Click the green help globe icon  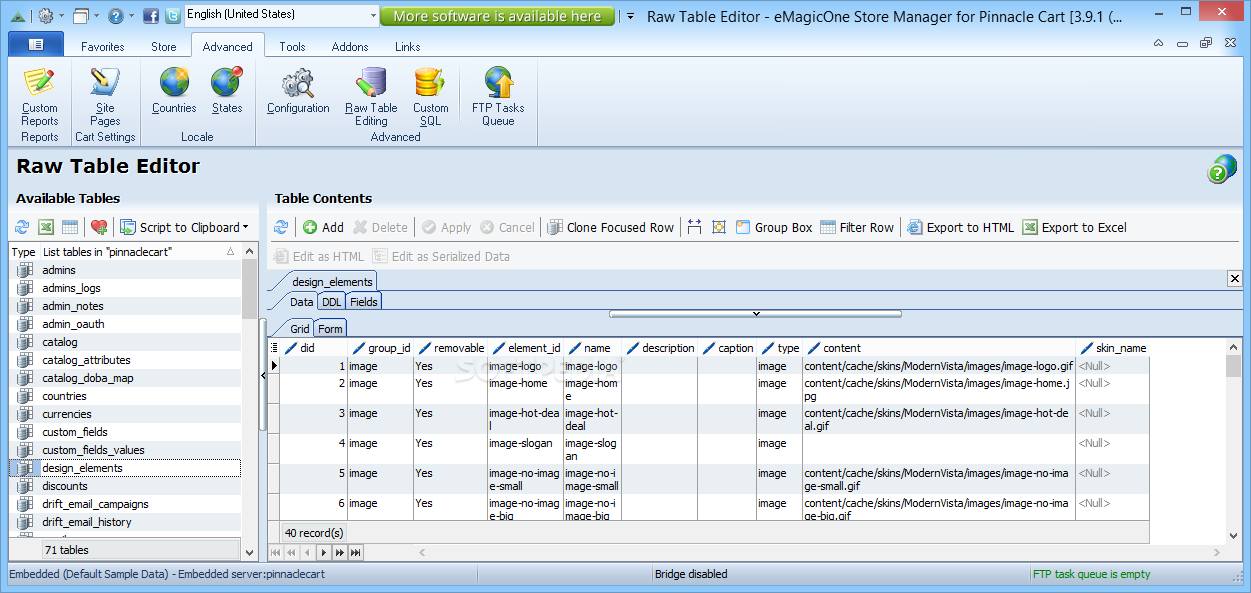pyautogui.click(x=1221, y=169)
